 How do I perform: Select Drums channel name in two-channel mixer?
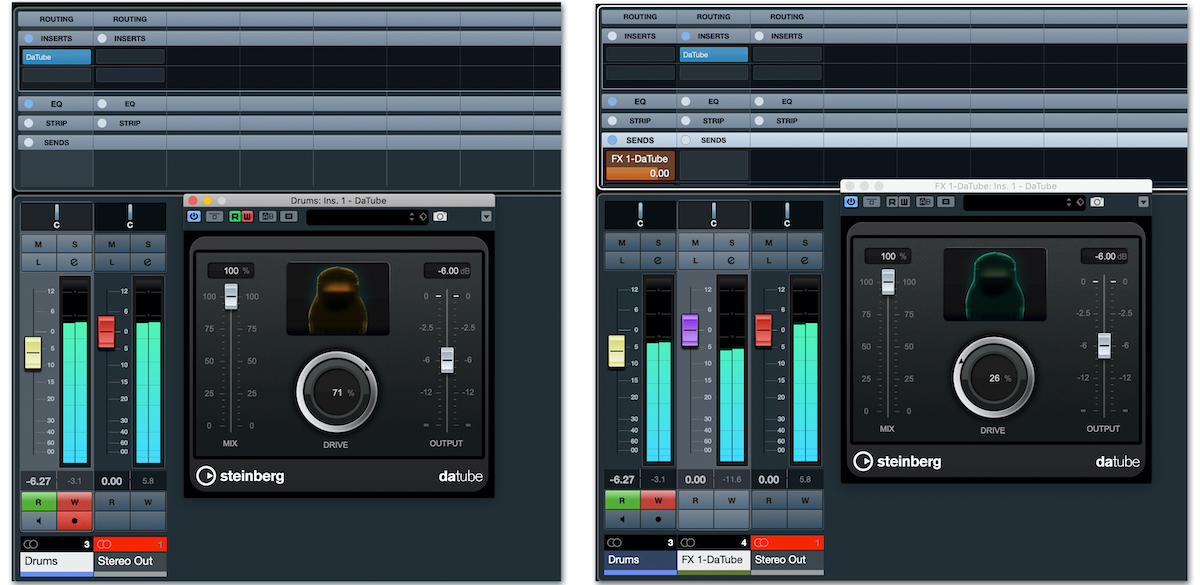coord(56,561)
